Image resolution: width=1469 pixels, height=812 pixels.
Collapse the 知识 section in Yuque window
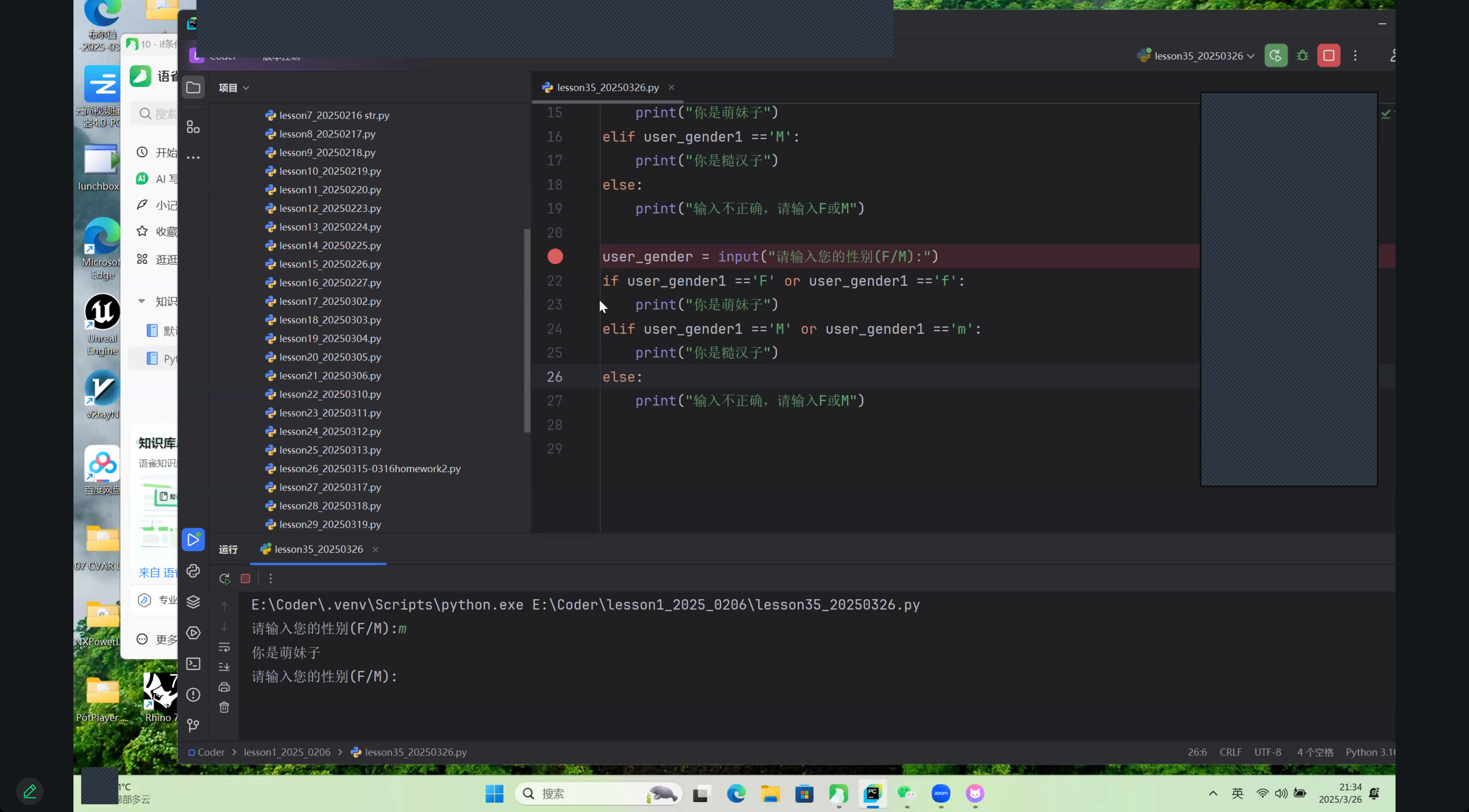pos(141,301)
